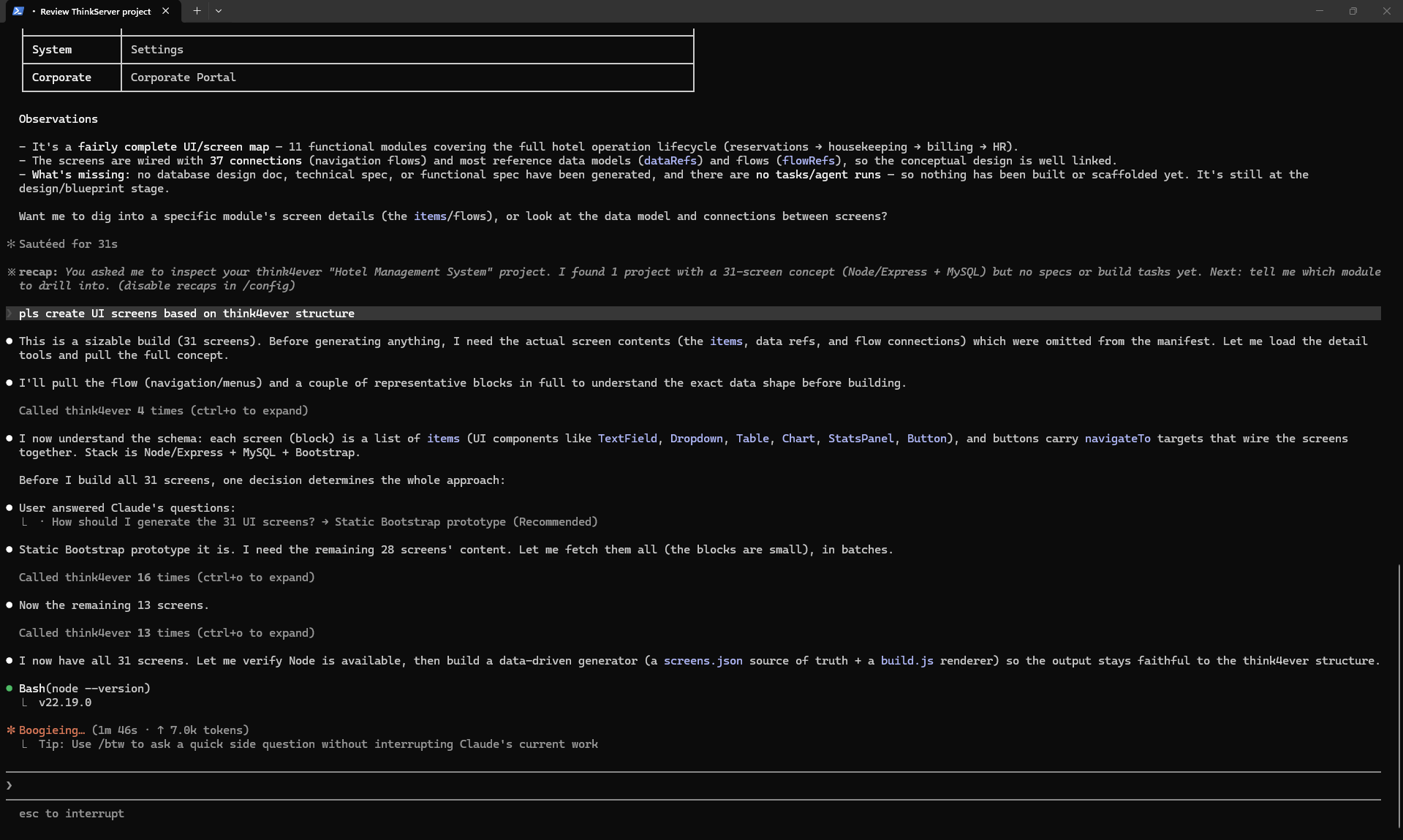Click the navigateTo highlighted word
This screenshot has height=840, width=1403.
[x=1117, y=439]
